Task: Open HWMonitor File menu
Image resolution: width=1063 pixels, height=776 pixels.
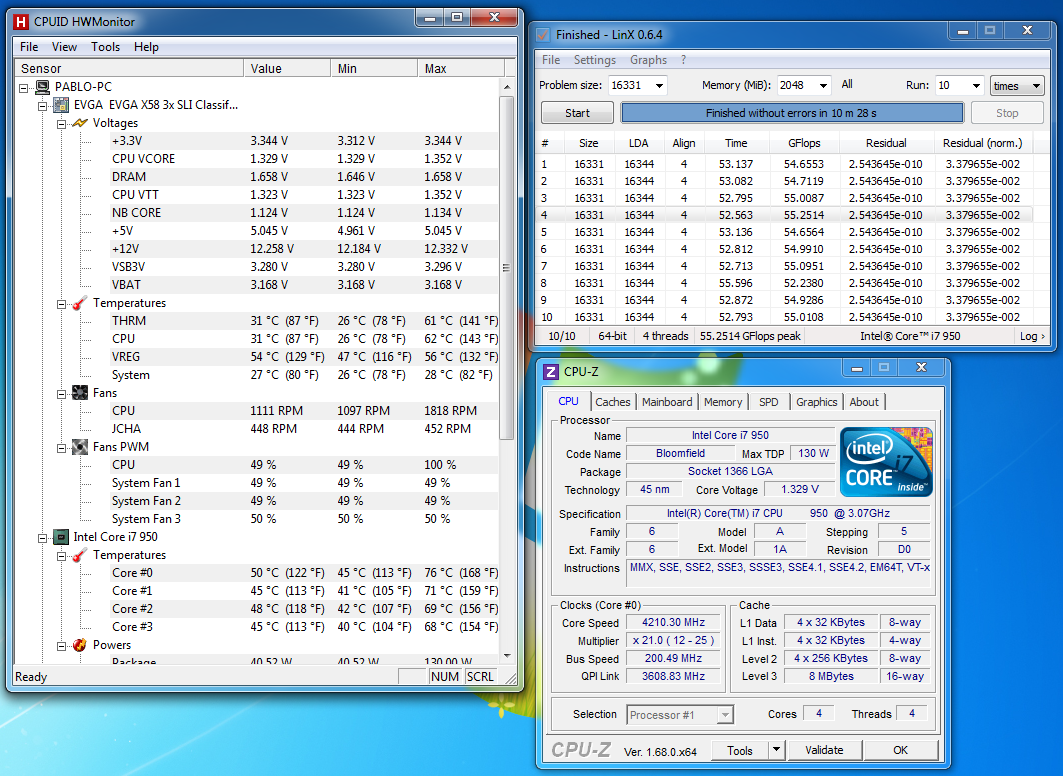Action: 29,47
